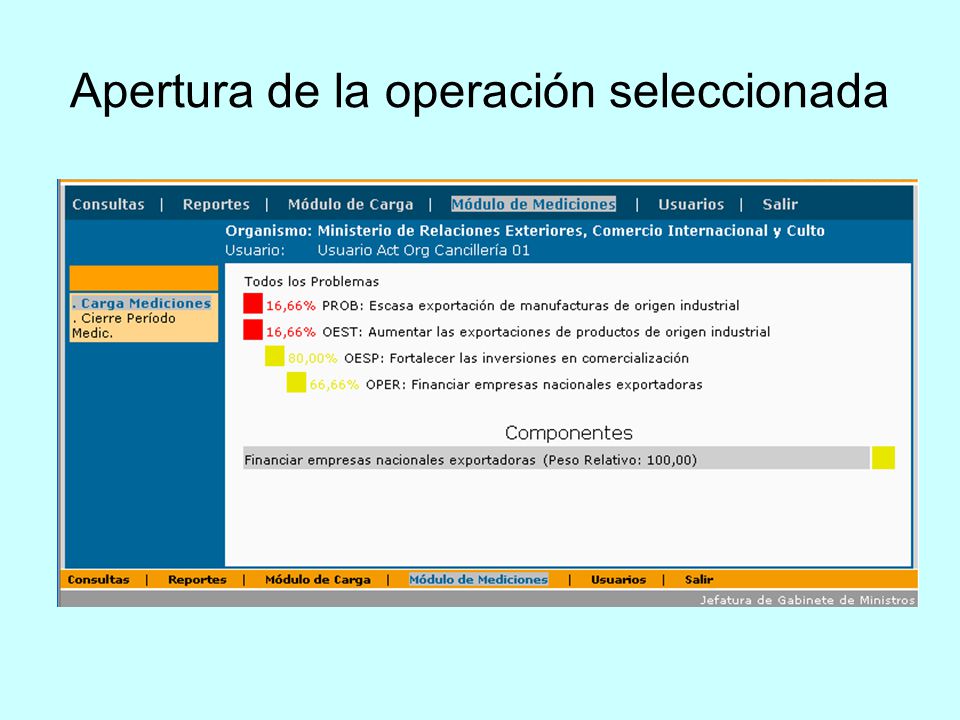Click Salir in the orange footer bar

(699, 579)
